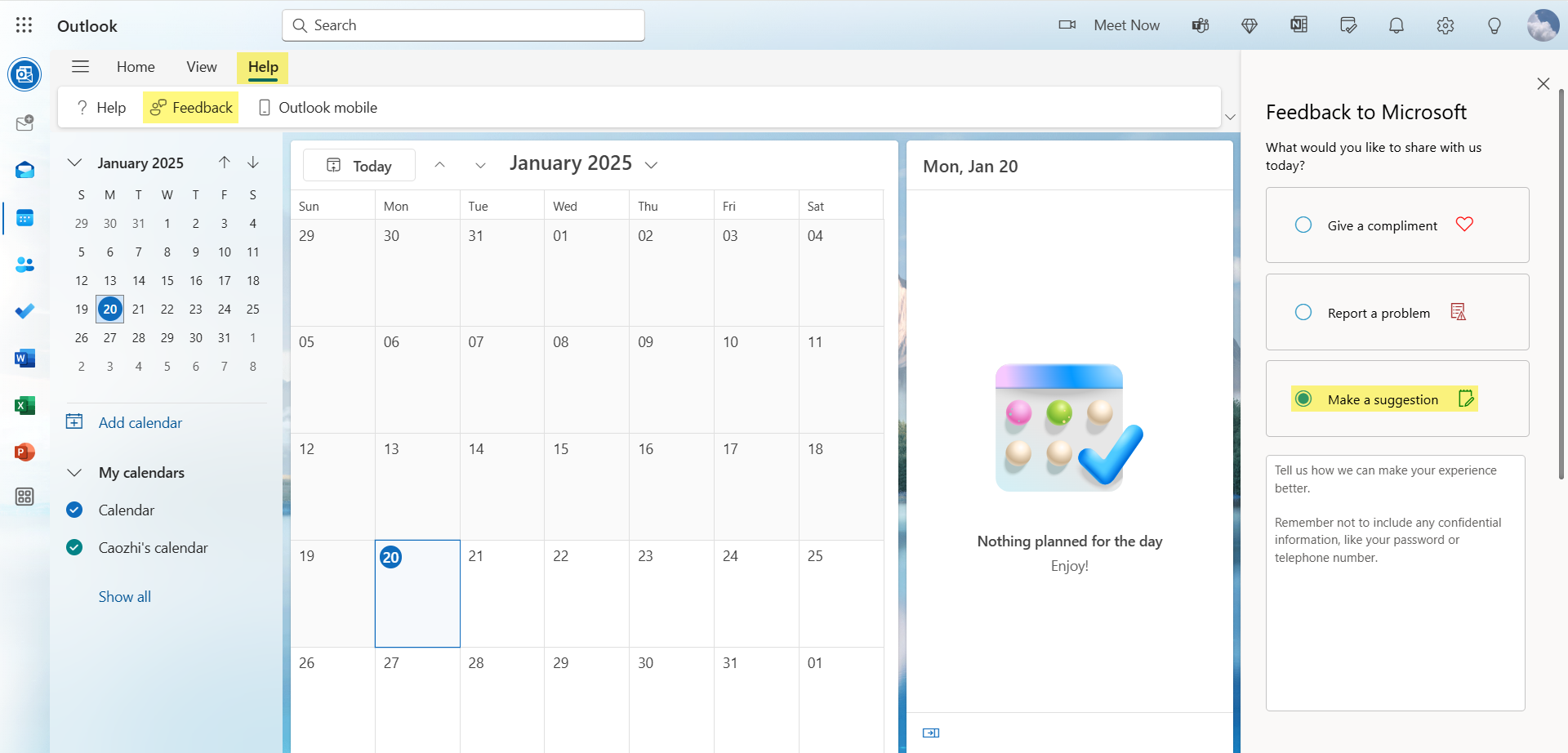This screenshot has height=753, width=1568.
Task: Select 27 in the mini calendar
Action: pos(110,337)
